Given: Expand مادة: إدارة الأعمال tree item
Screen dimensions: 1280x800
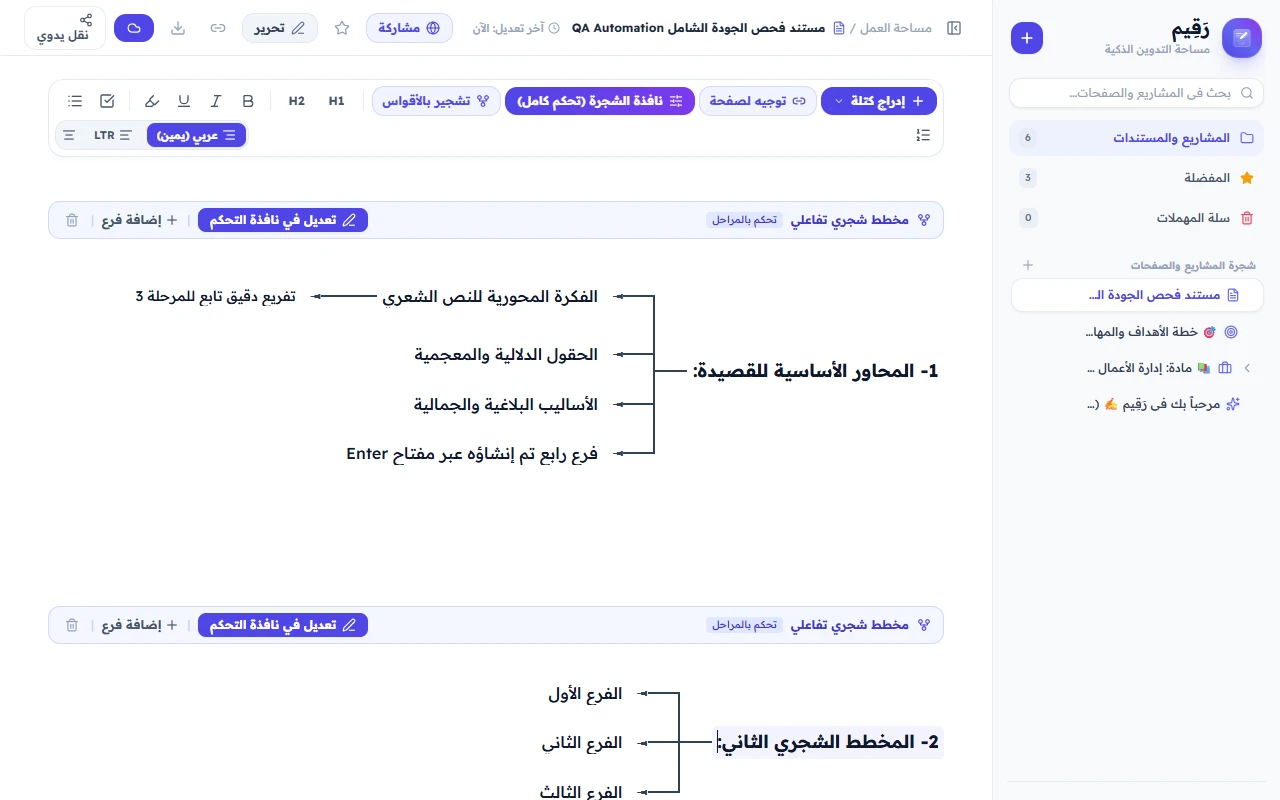Looking at the screenshot, I should [1247, 368].
